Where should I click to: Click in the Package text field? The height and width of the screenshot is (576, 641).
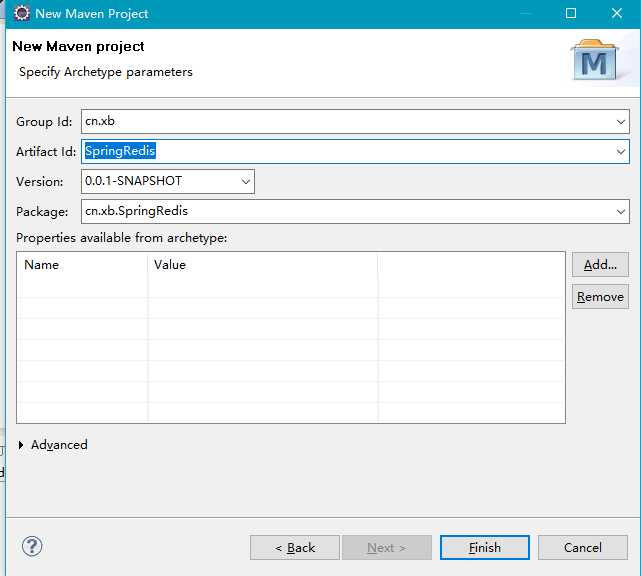pyautogui.click(x=340, y=212)
